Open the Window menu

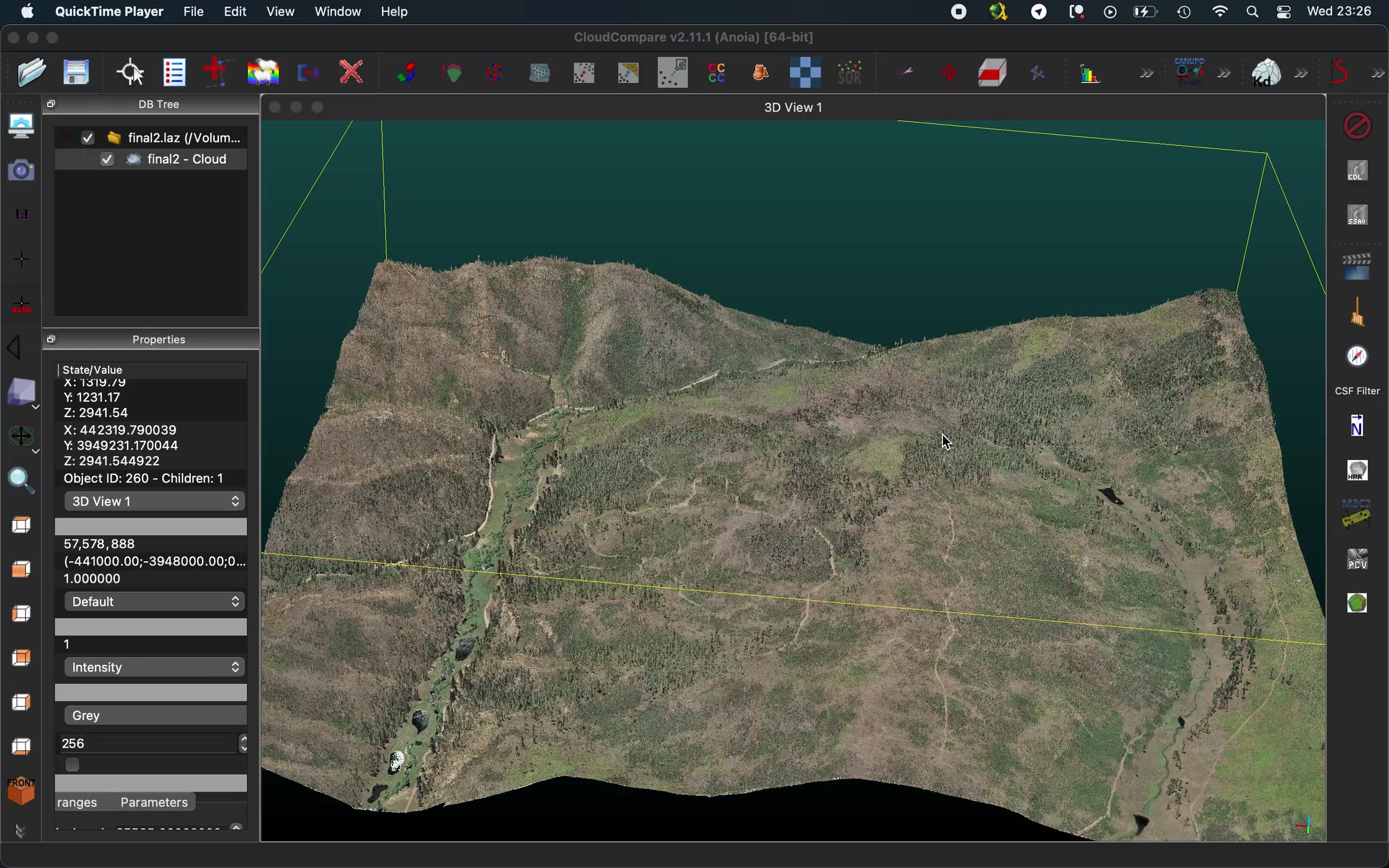[337, 12]
